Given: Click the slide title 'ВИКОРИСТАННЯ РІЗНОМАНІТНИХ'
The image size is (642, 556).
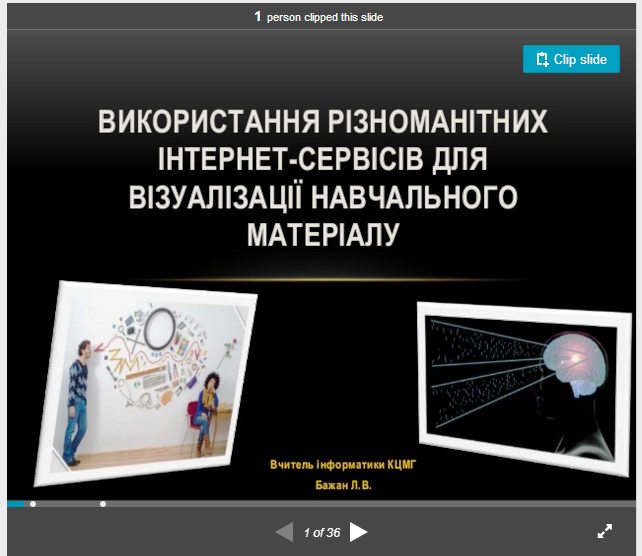Looking at the screenshot, I should click(x=323, y=122).
